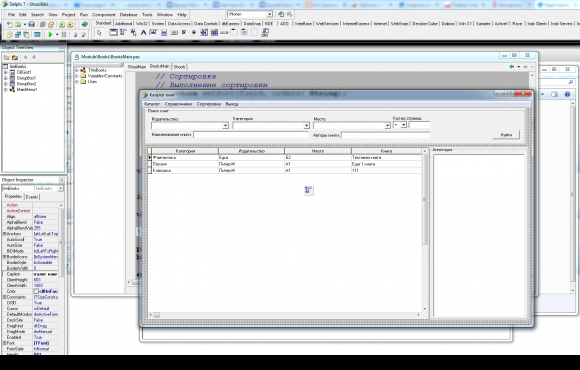Select the ActionList component at palette end

tap(265, 33)
